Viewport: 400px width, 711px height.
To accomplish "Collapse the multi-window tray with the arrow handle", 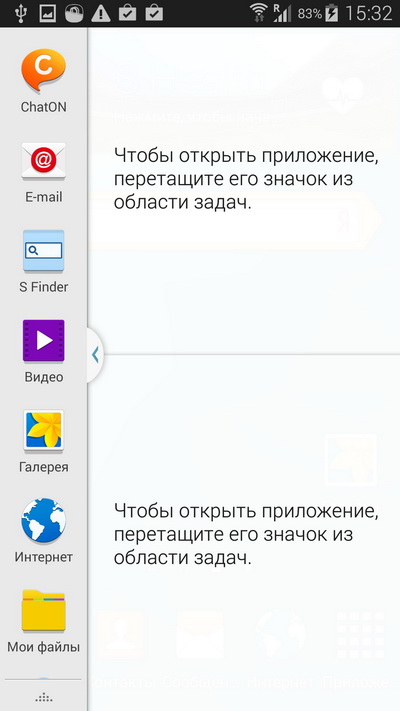I will coord(95,355).
